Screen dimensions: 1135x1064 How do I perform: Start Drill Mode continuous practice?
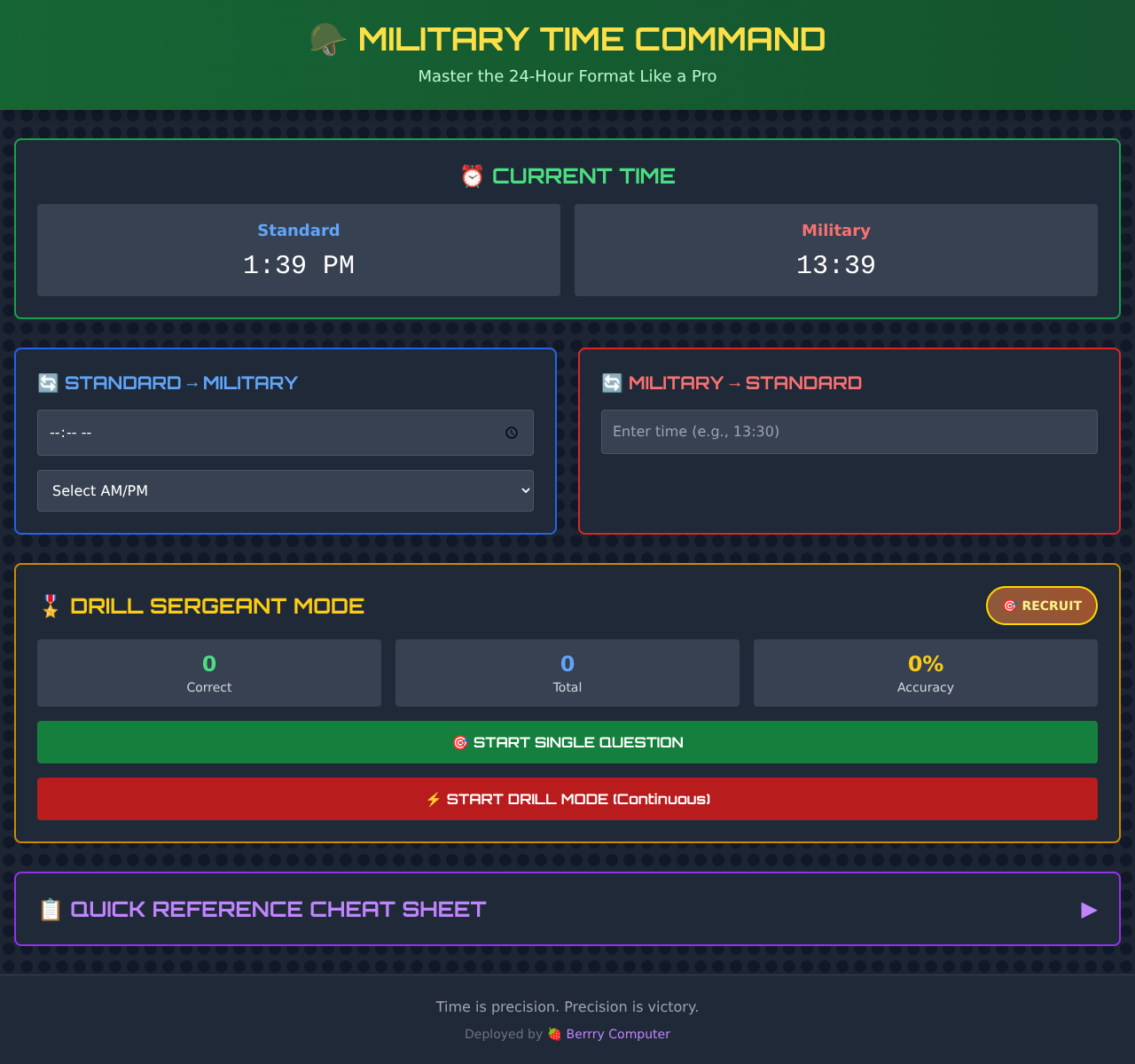coord(567,799)
